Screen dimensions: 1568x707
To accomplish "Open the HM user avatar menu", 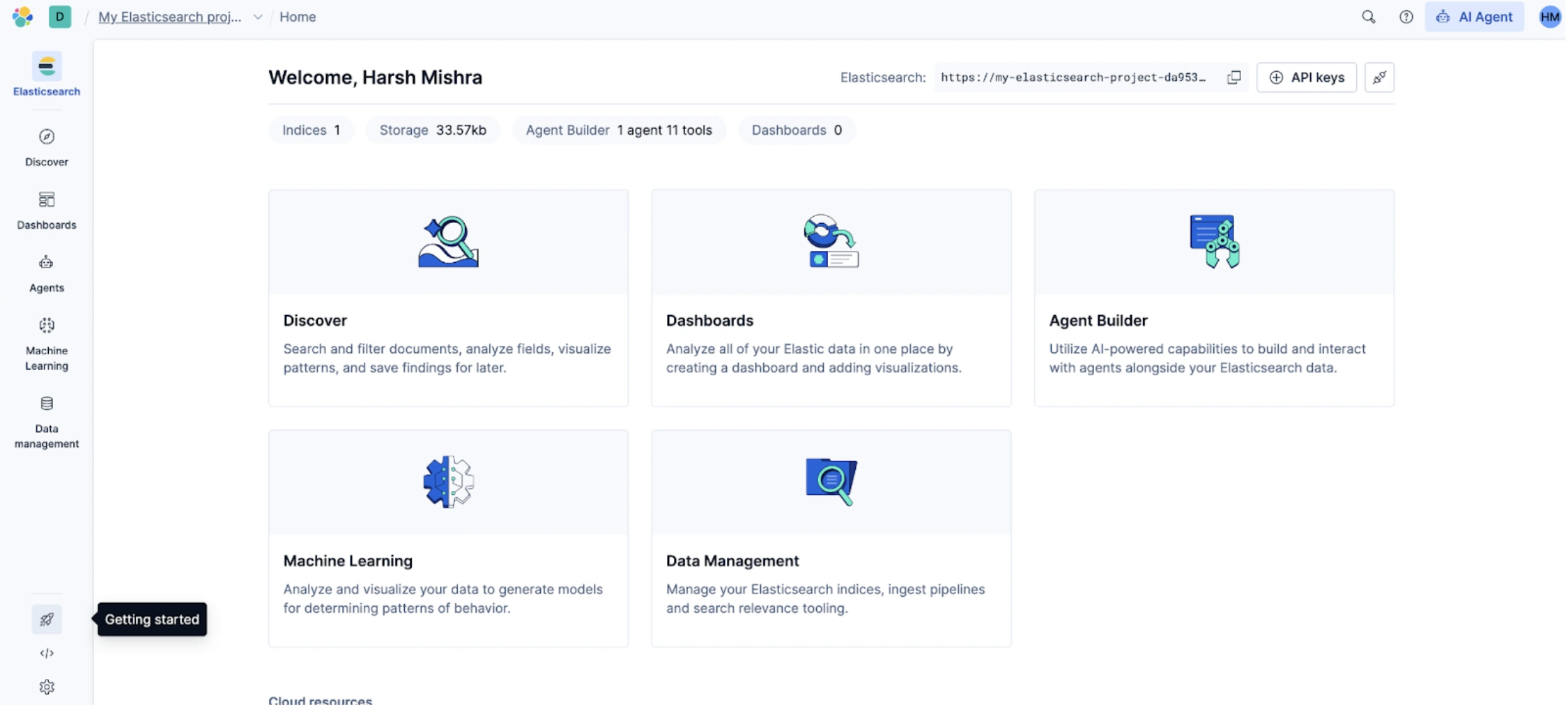I will 1549,17.
